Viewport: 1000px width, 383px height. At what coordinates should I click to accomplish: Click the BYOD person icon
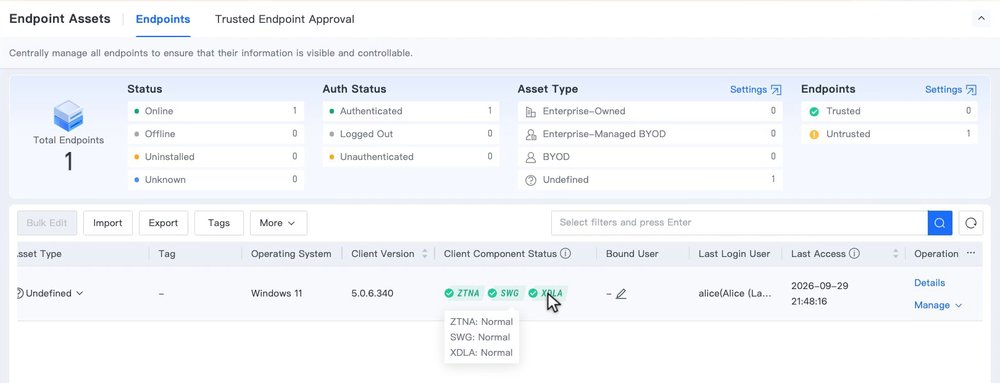(531, 157)
